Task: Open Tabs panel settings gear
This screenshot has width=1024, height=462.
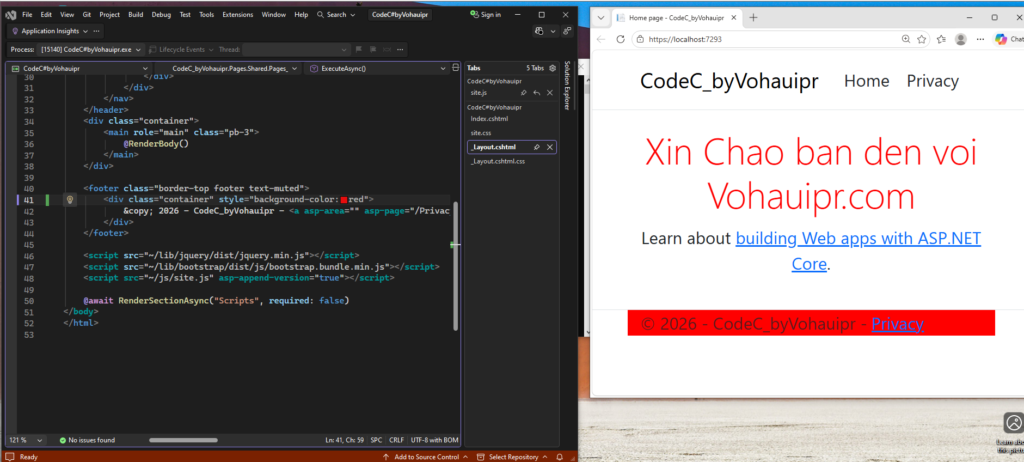Action: point(551,68)
